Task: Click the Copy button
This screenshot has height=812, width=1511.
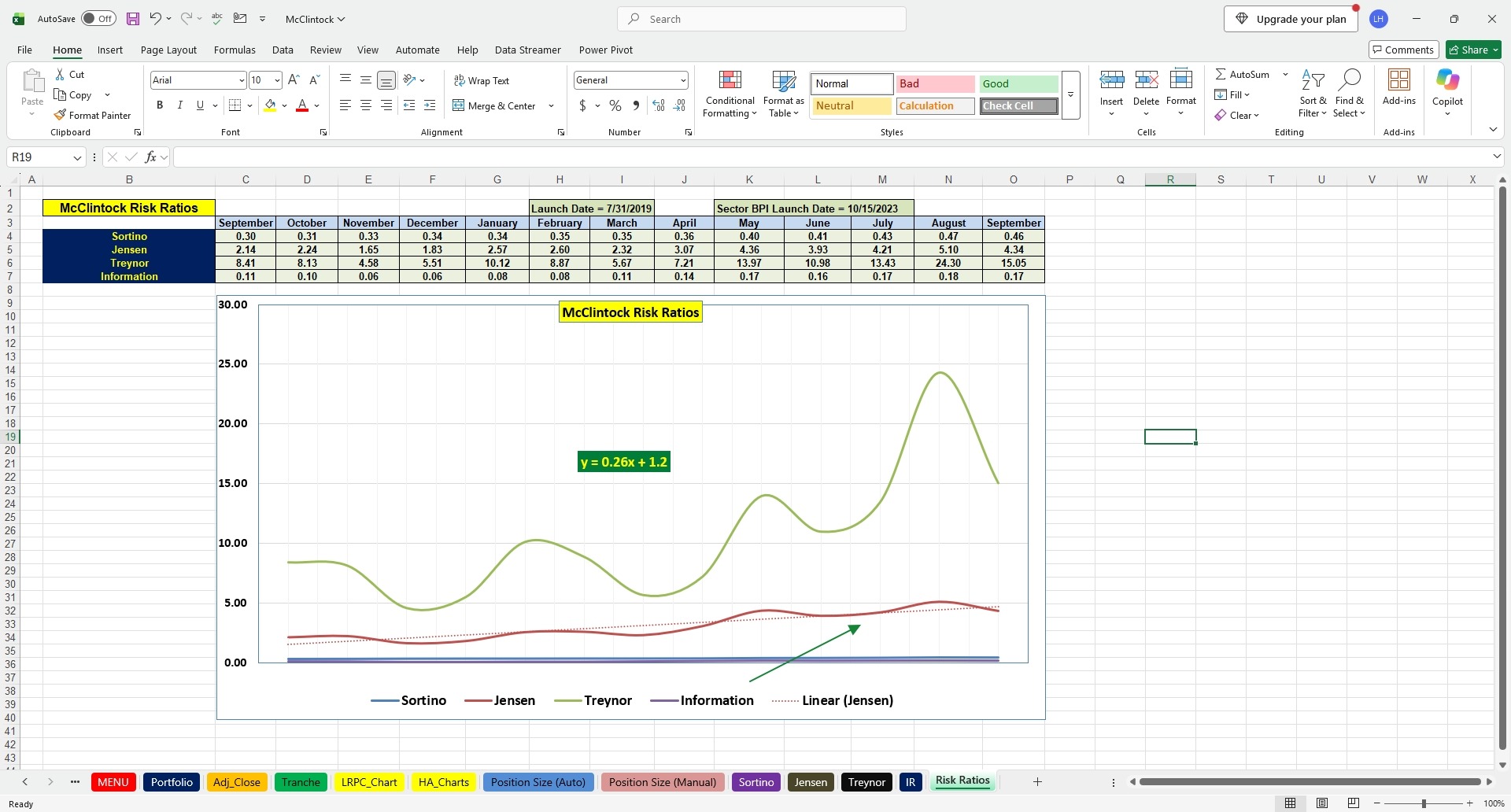Action: (x=73, y=94)
